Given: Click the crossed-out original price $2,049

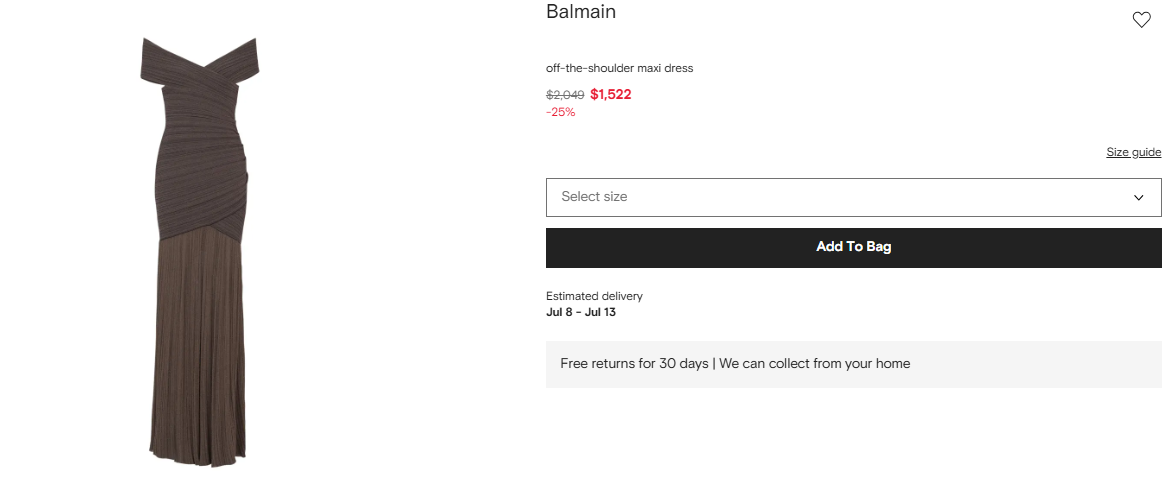Looking at the screenshot, I should point(565,95).
